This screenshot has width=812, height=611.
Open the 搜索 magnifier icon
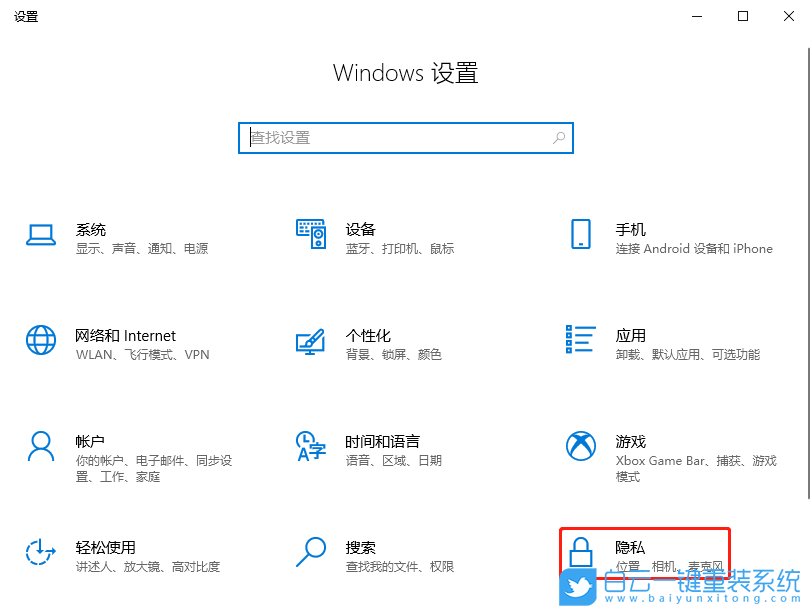click(x=310, y=553)
